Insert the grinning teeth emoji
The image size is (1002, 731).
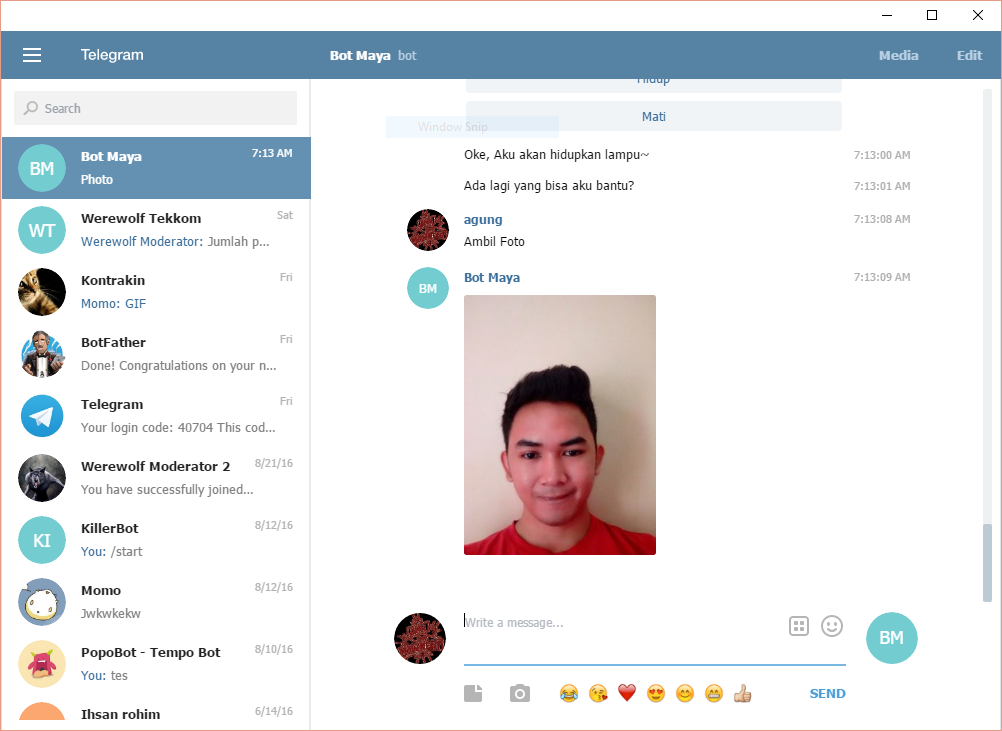[x=714, y=693]
